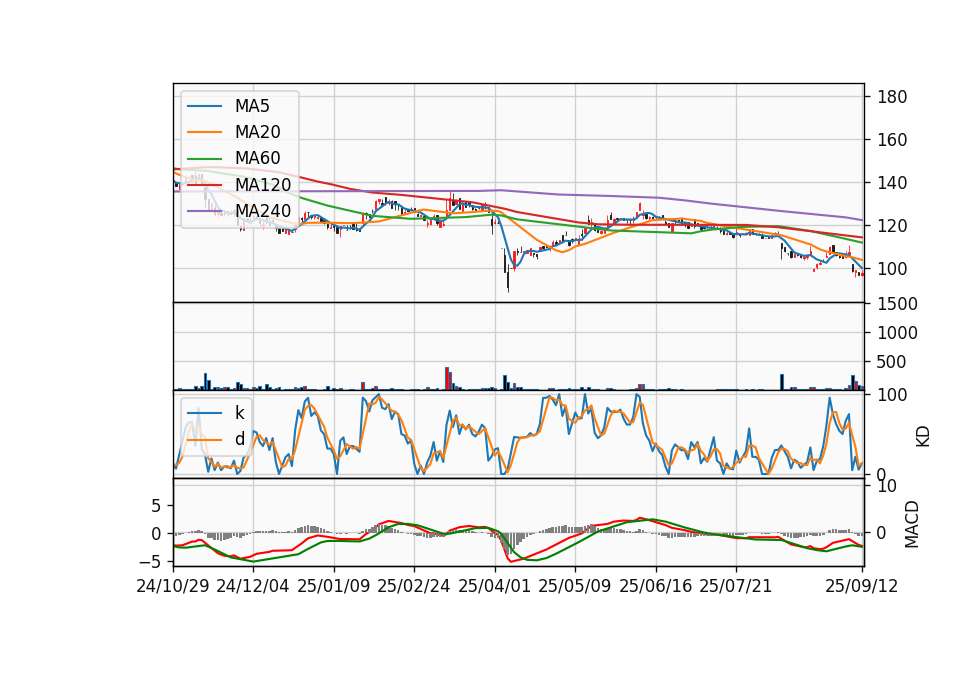Viewport: 960px width, 690px height.
Task: Click the 180 price axis tick label
Action: click(892, 97)
